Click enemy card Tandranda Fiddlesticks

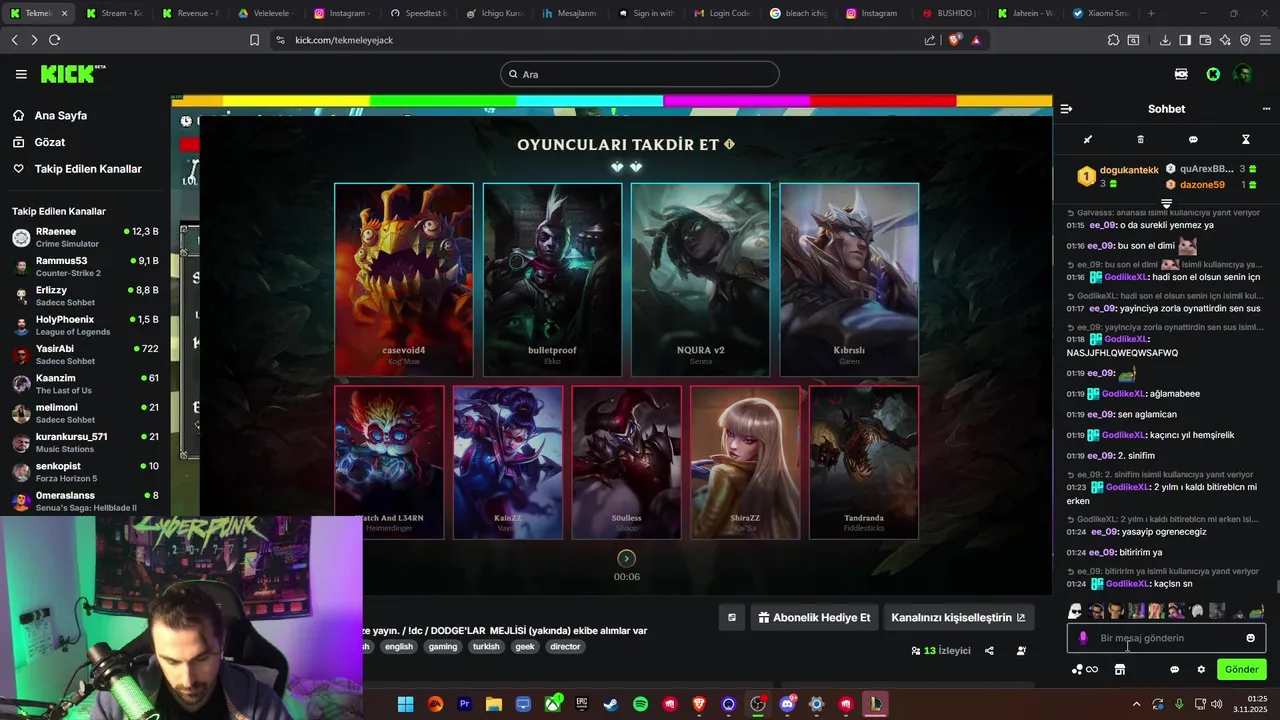coord(864,463)
